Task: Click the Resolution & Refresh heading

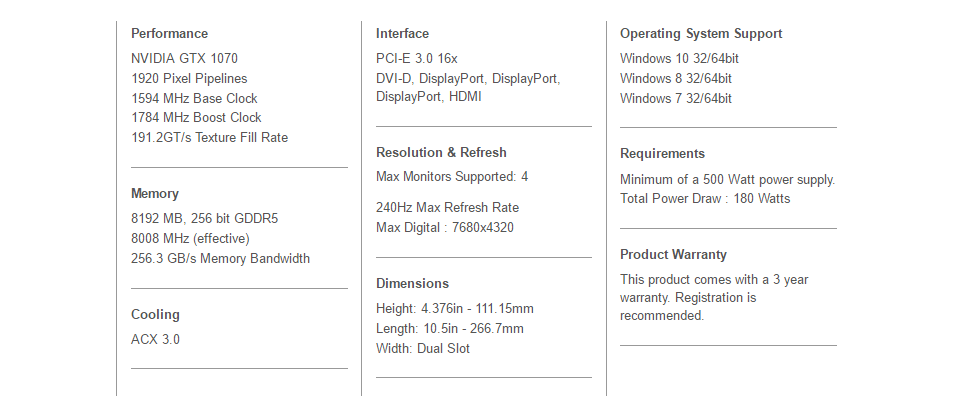Action: [441, 153]
